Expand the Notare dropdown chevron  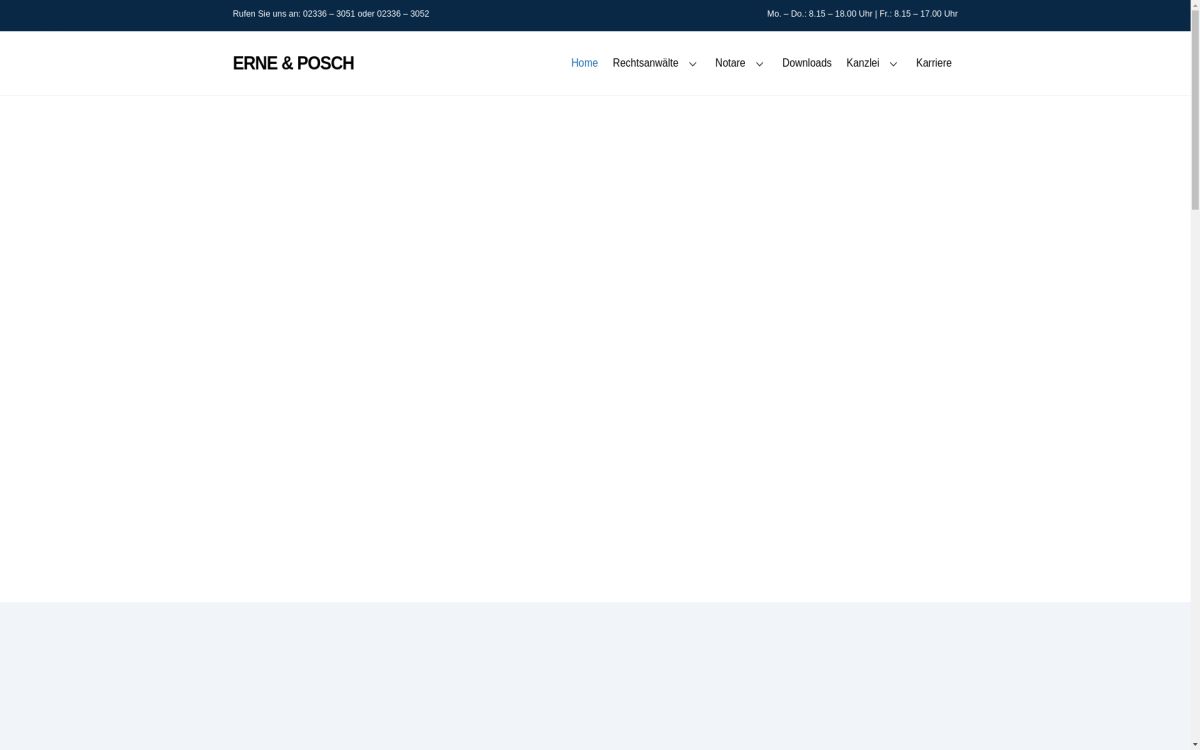[x=759, y=63]
